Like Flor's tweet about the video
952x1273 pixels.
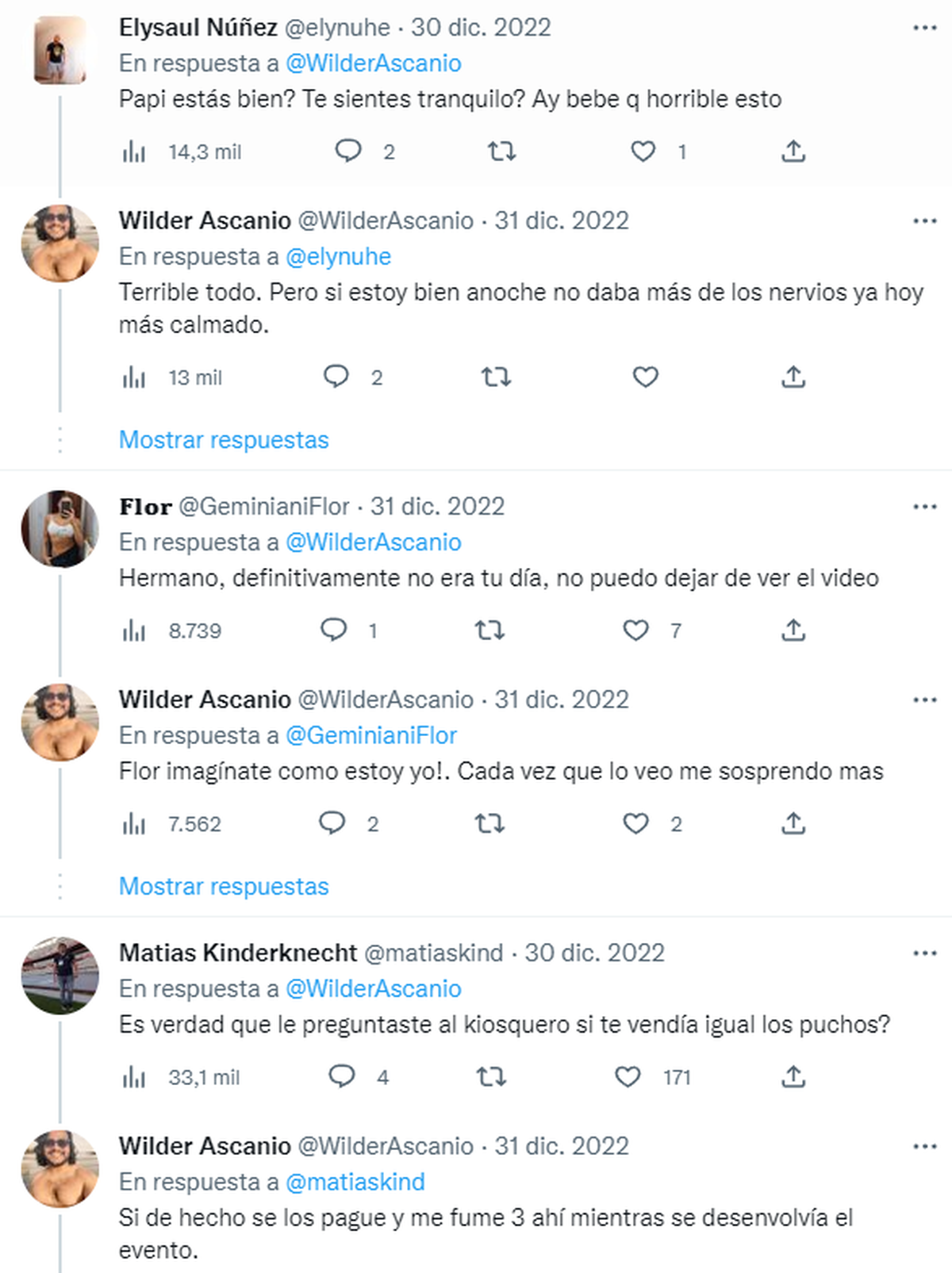[635, 630]
